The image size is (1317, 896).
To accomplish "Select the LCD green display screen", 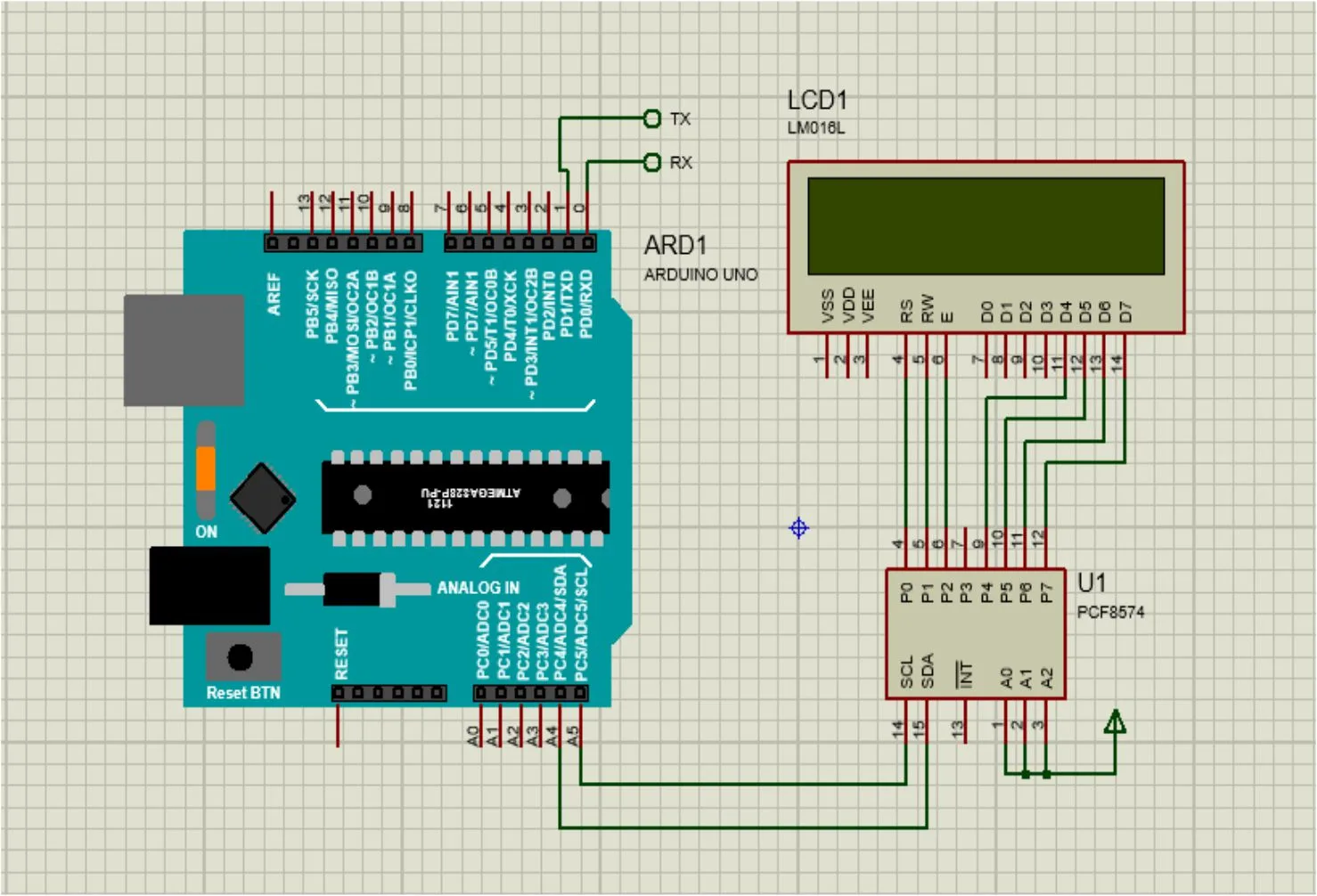I will tap(986, 225).
